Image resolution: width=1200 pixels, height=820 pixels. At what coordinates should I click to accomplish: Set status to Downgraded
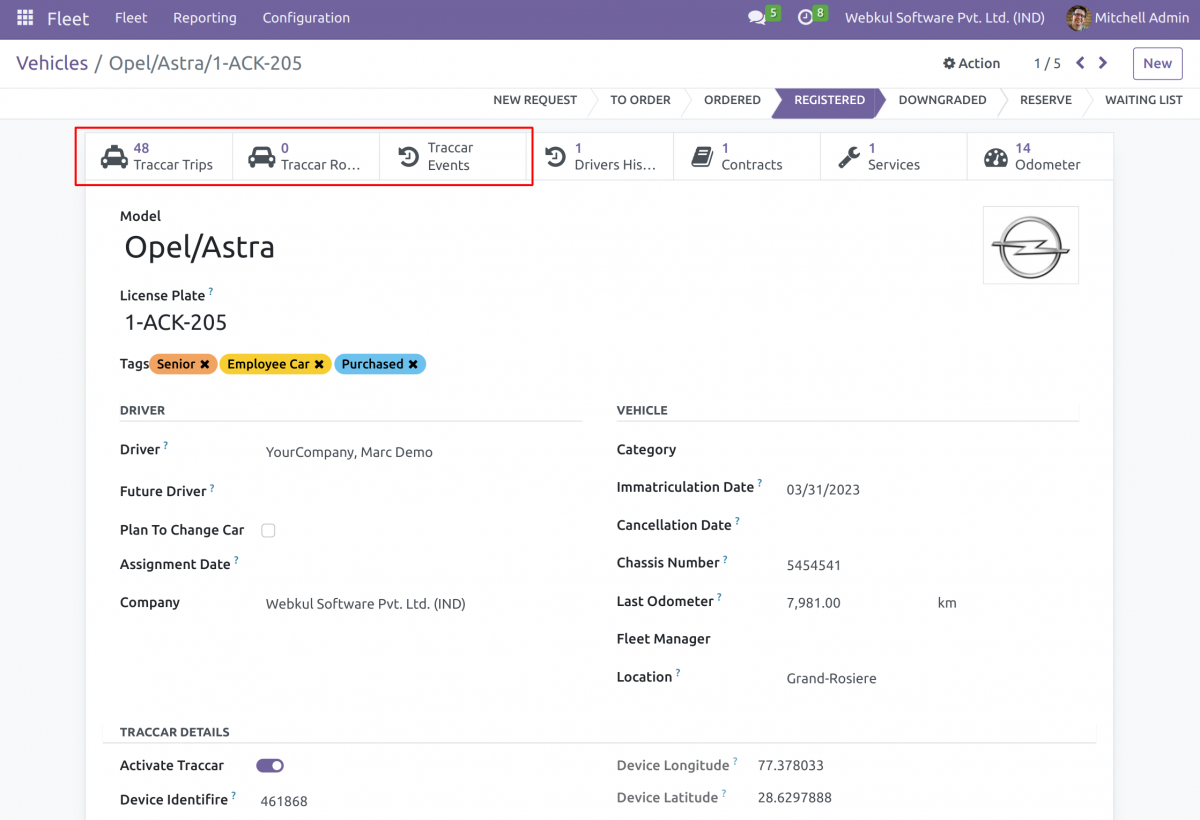coord(942,100)
